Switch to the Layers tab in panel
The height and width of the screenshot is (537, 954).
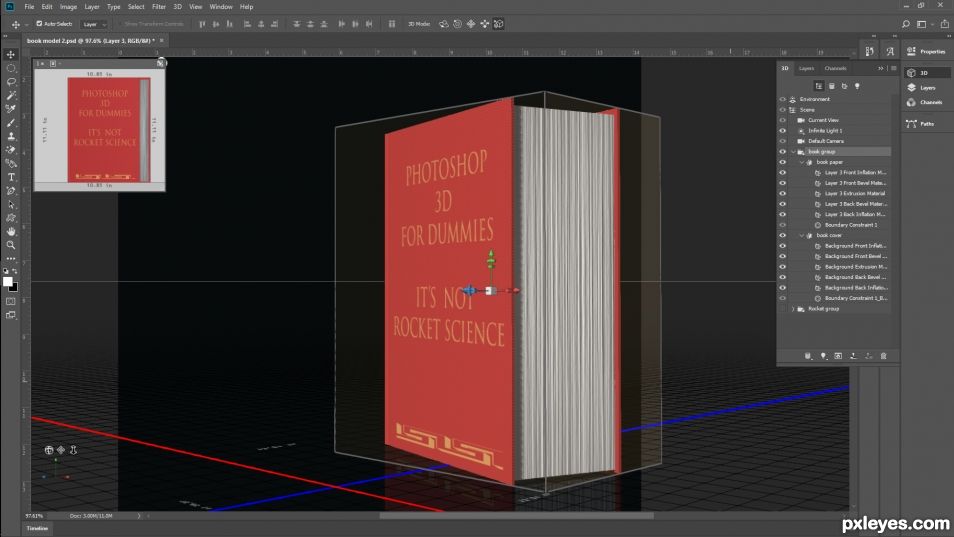click(x=806, y=68)
